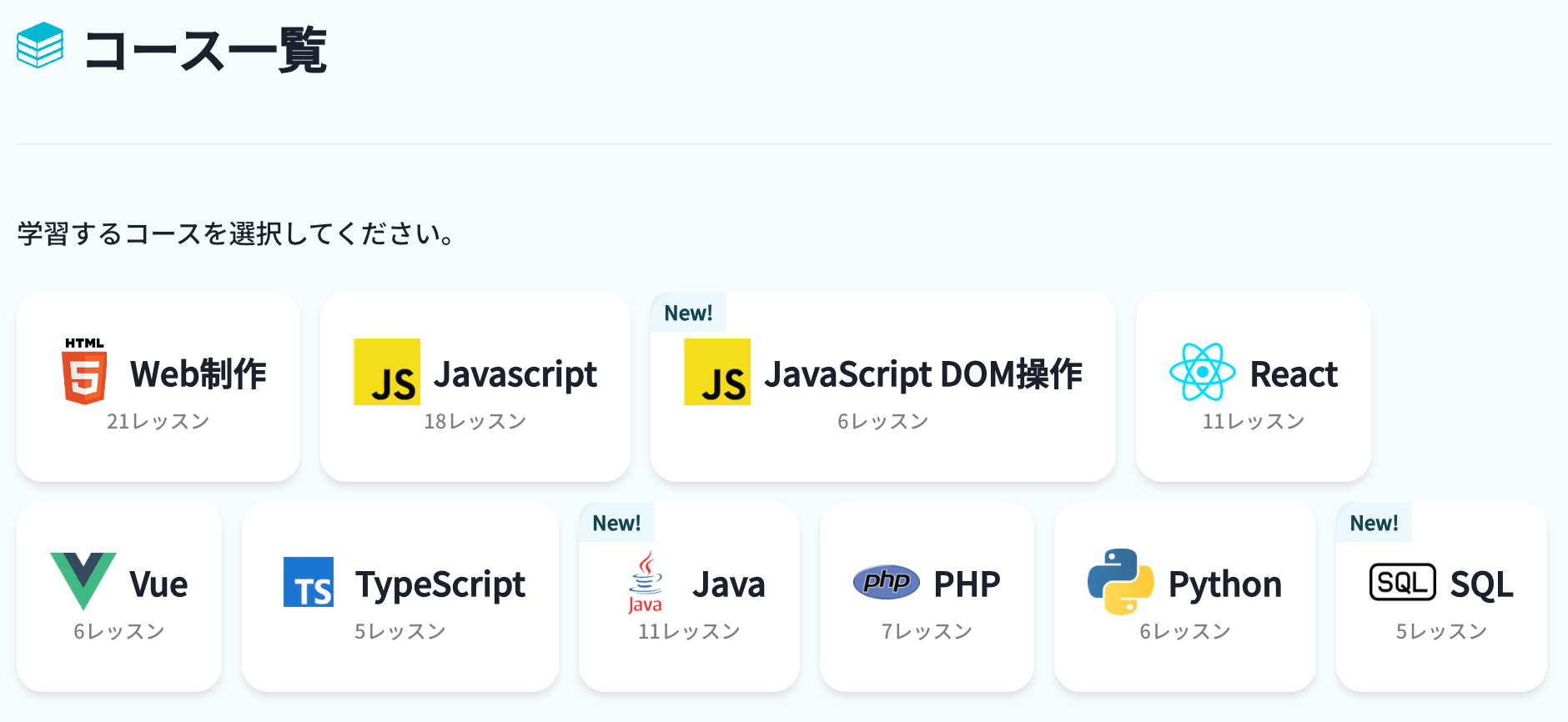Image resolution: width=1568 pixels, height=722 pixels.
Task: Select the Javascript course title
Action: (515, 374)
